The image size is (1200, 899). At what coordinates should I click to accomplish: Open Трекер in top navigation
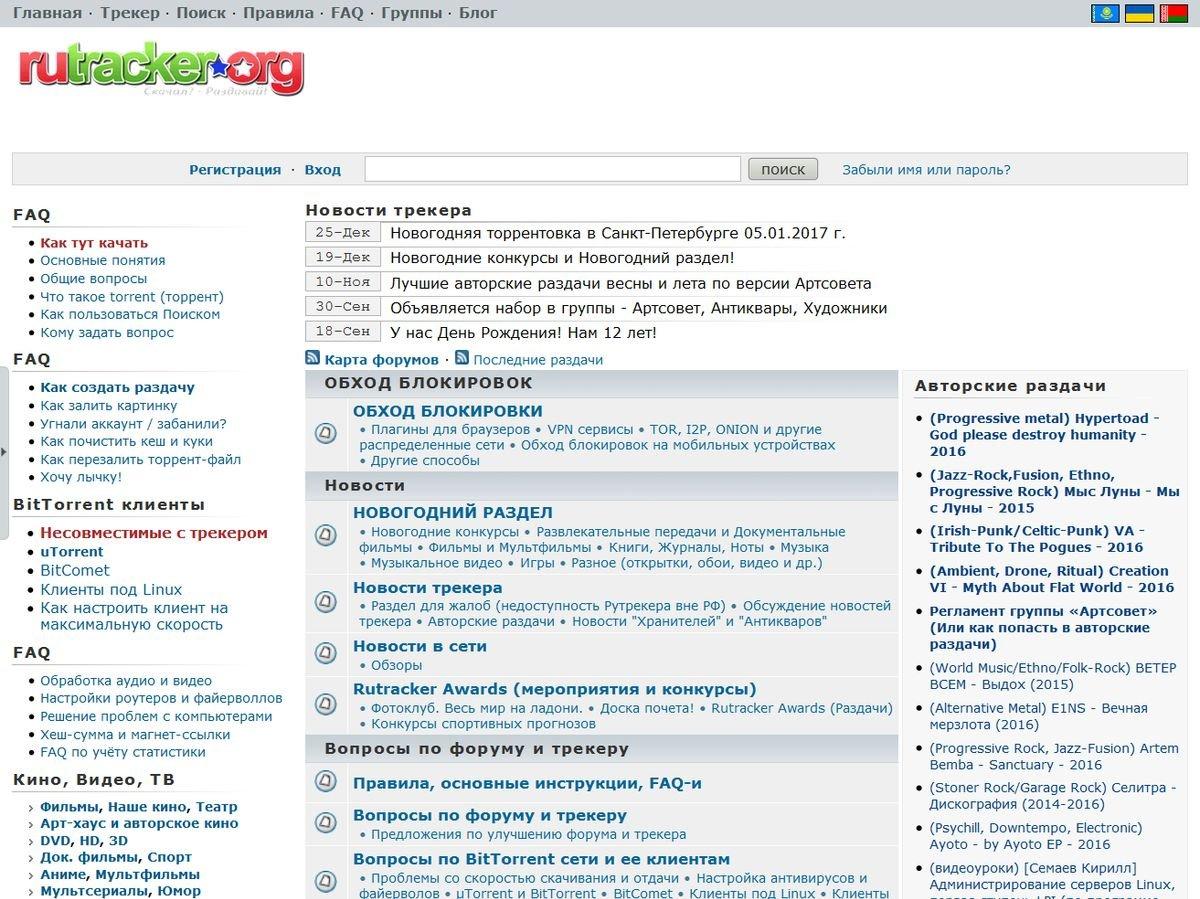click(129, 13)
